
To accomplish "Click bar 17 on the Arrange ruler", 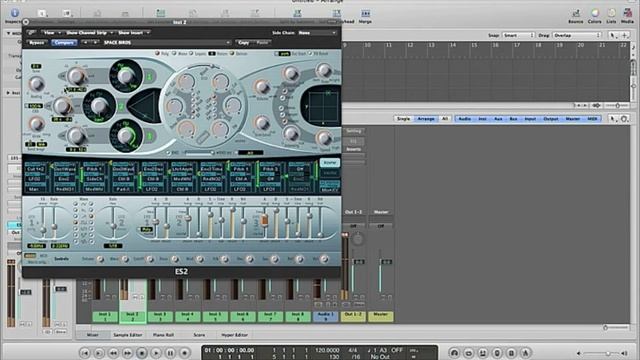I will point(517,45).
